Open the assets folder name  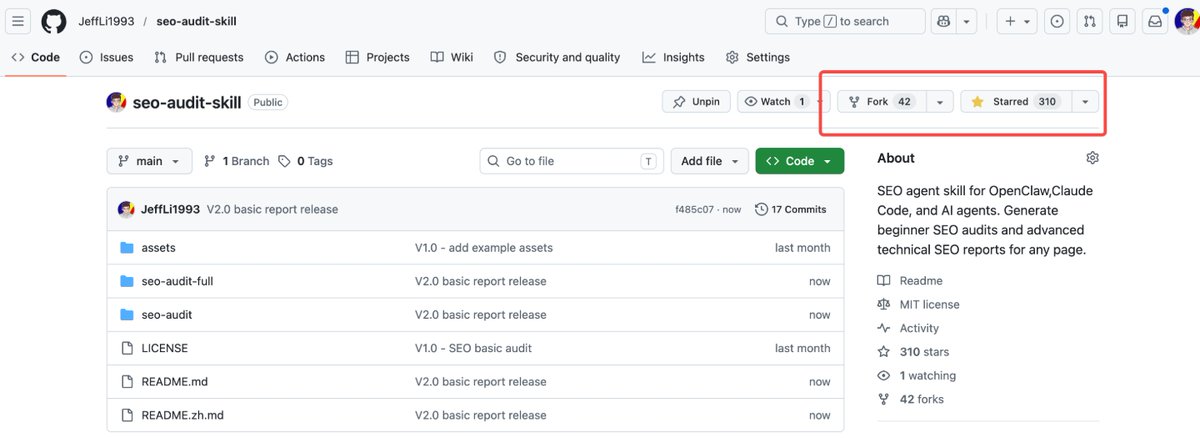[x=159, y=248]
